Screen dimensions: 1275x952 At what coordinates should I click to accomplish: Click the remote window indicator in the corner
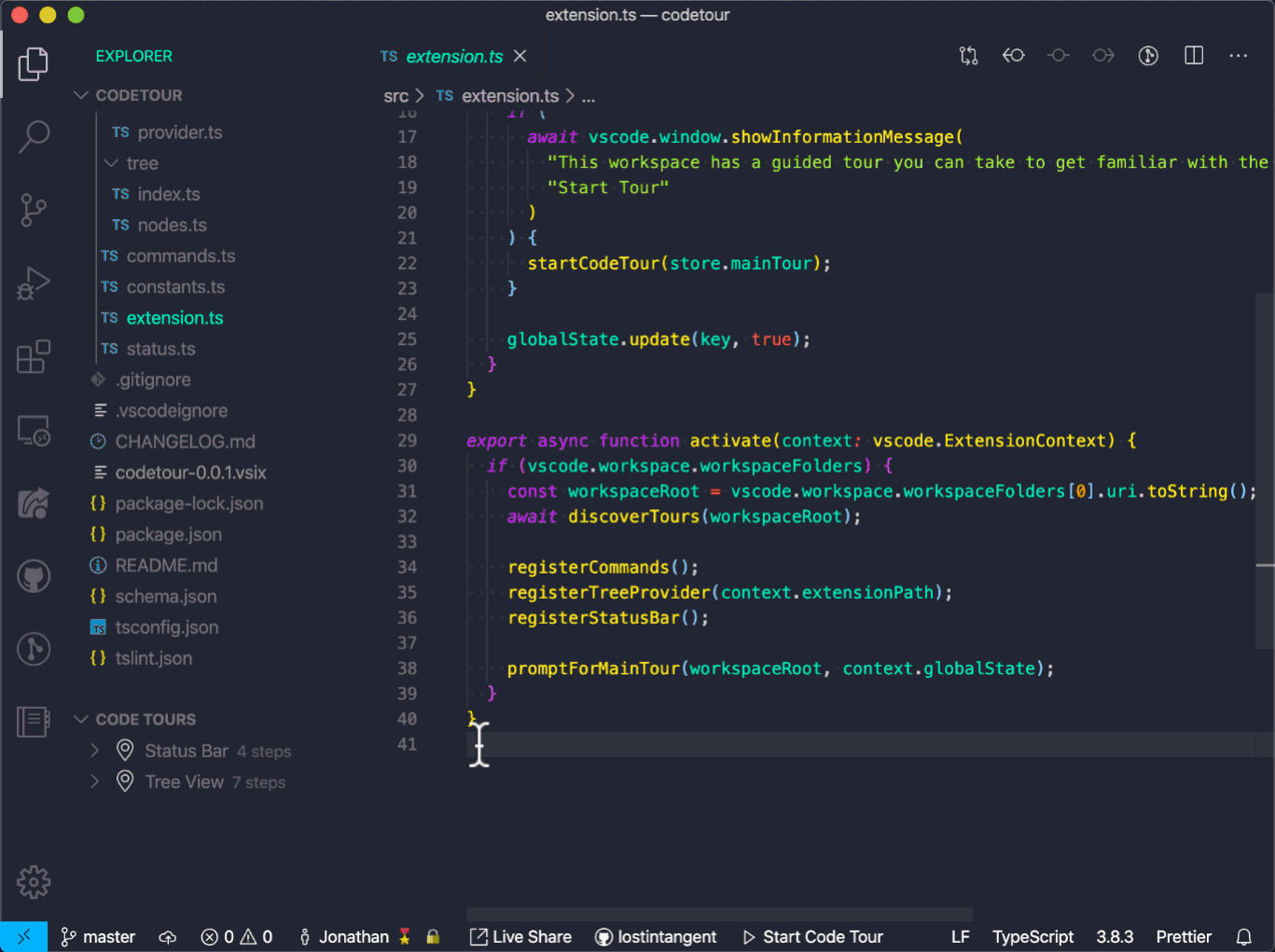[x=23, y=936]
